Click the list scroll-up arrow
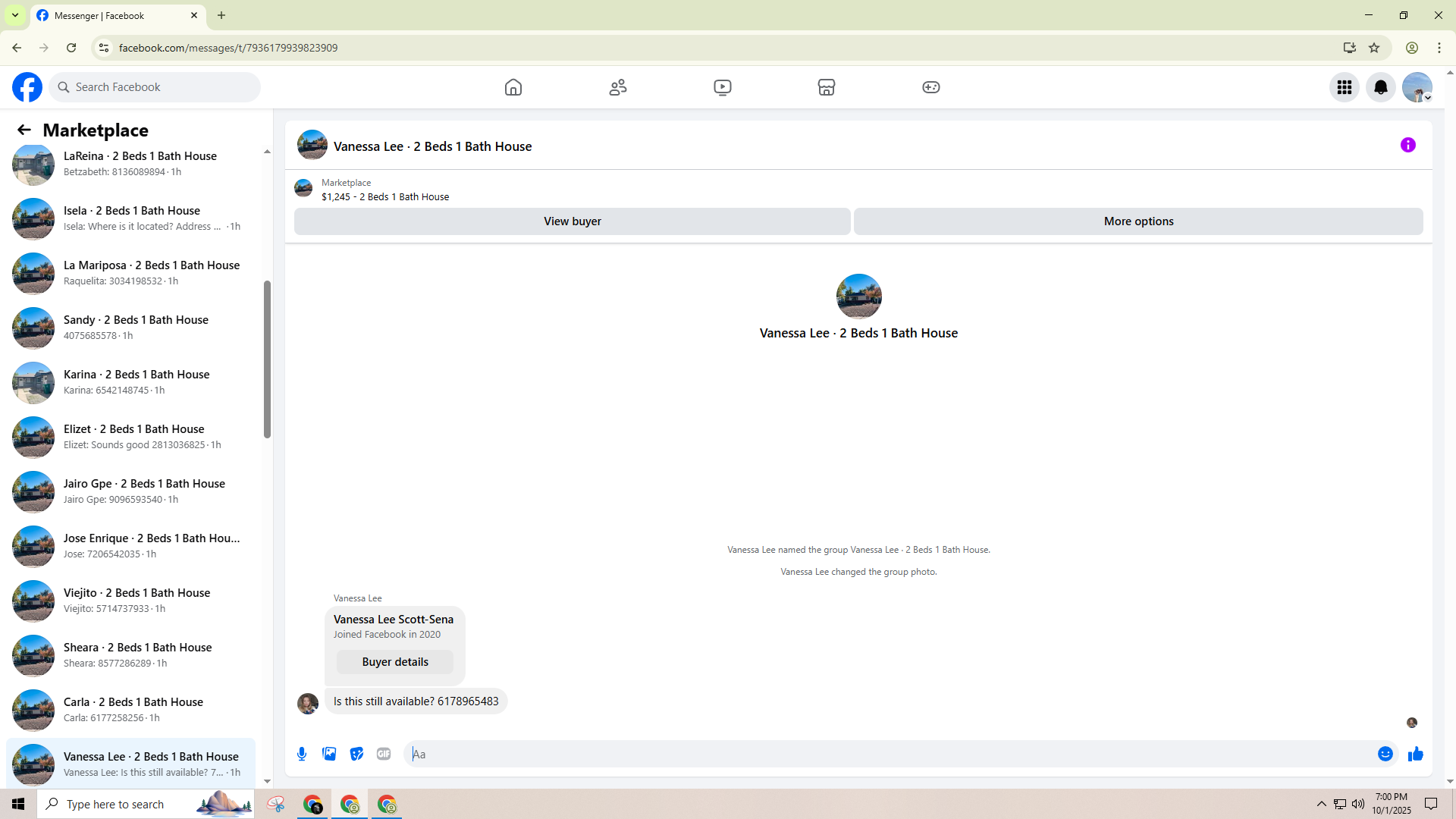Image resolution: width=1456 pixels, height=819 pixels. coord(267,152)
